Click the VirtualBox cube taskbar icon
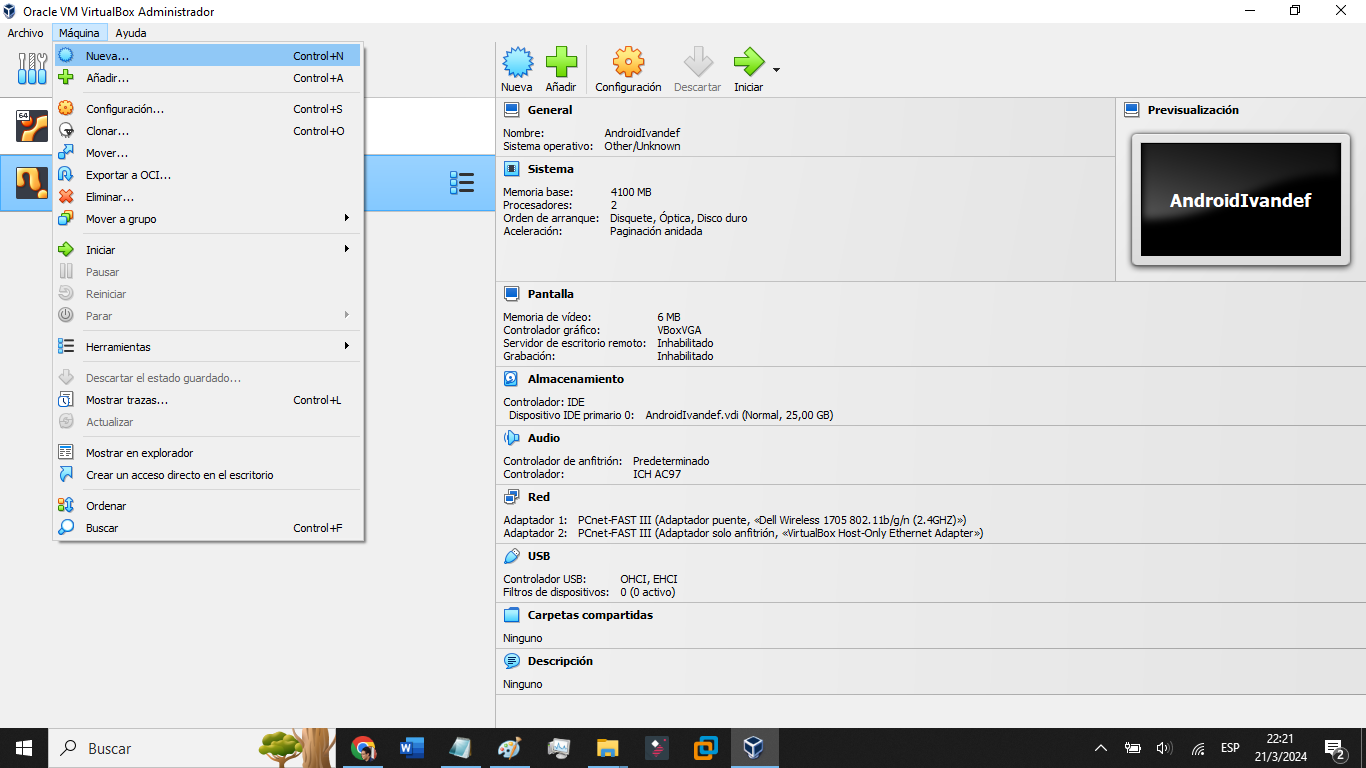The height and width of the screenshot is (768, 1366). pyautogui.click(x=754, y=748)
